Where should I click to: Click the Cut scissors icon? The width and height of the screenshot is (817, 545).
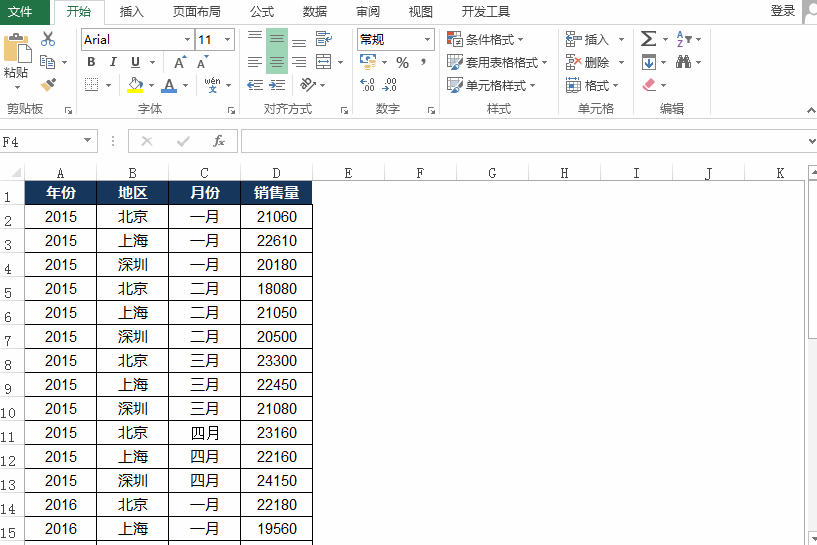(x=48, y=39)
